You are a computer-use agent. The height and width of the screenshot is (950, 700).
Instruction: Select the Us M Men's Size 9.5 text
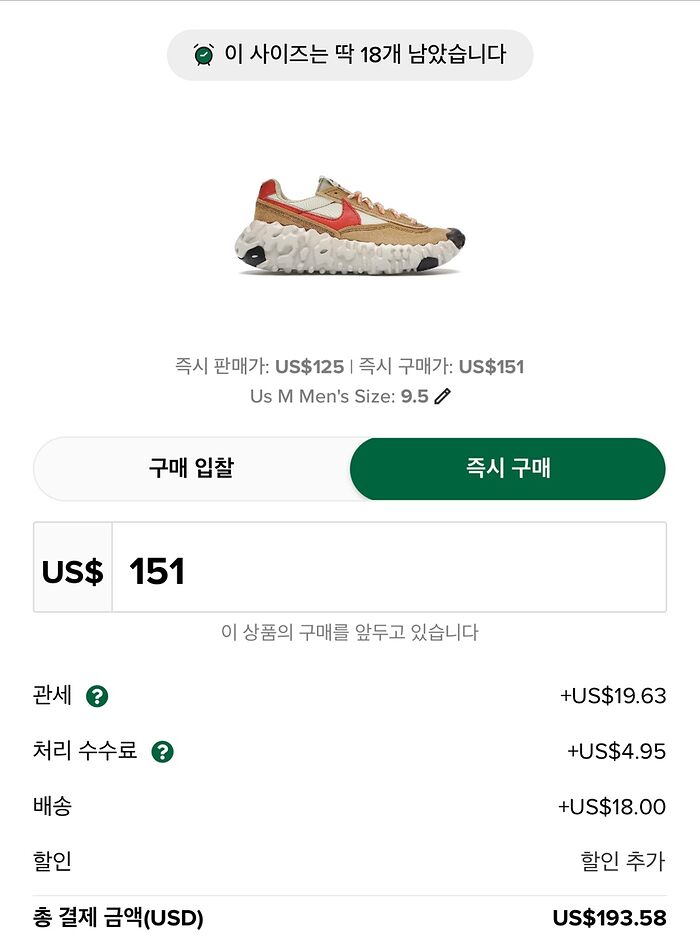339,396
